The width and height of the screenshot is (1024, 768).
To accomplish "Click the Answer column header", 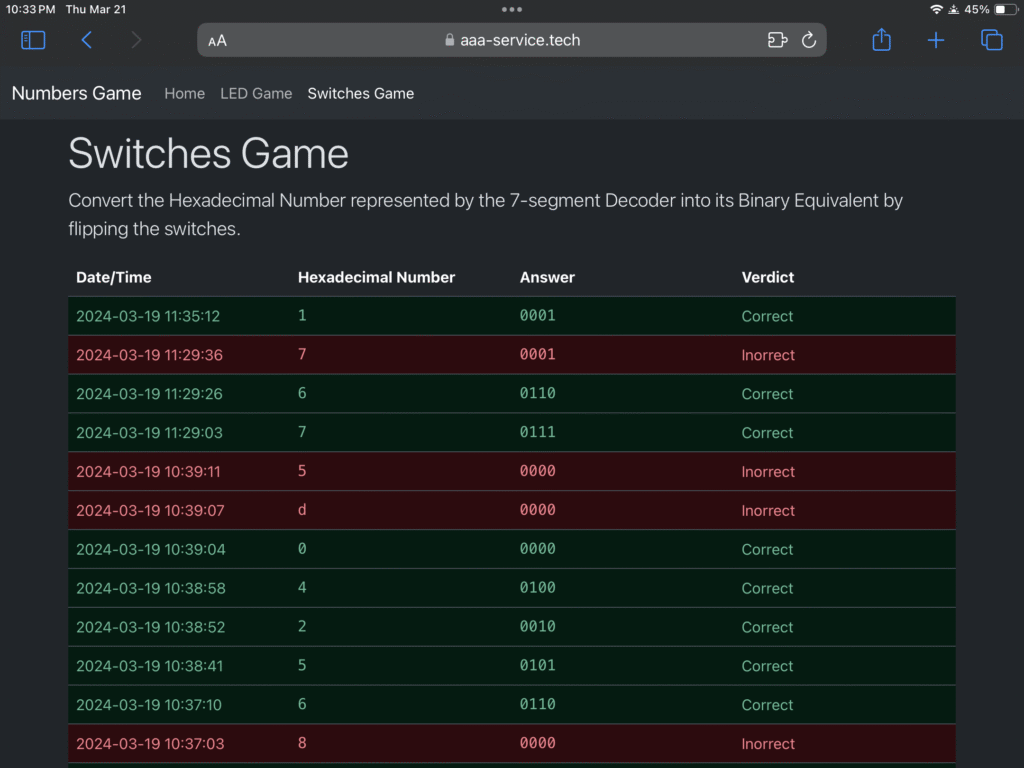I will point(547,277).
